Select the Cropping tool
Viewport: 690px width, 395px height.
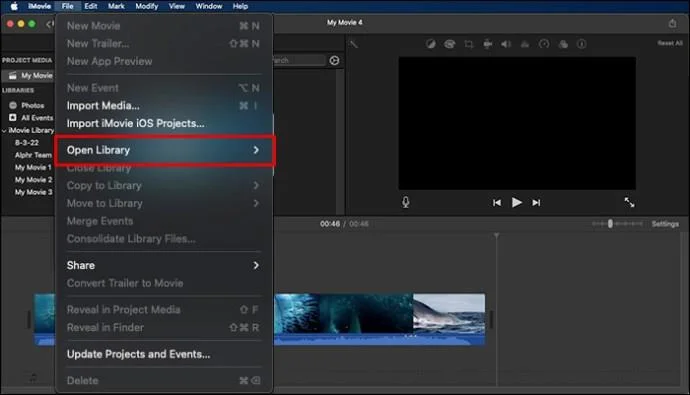coord(469,44)
